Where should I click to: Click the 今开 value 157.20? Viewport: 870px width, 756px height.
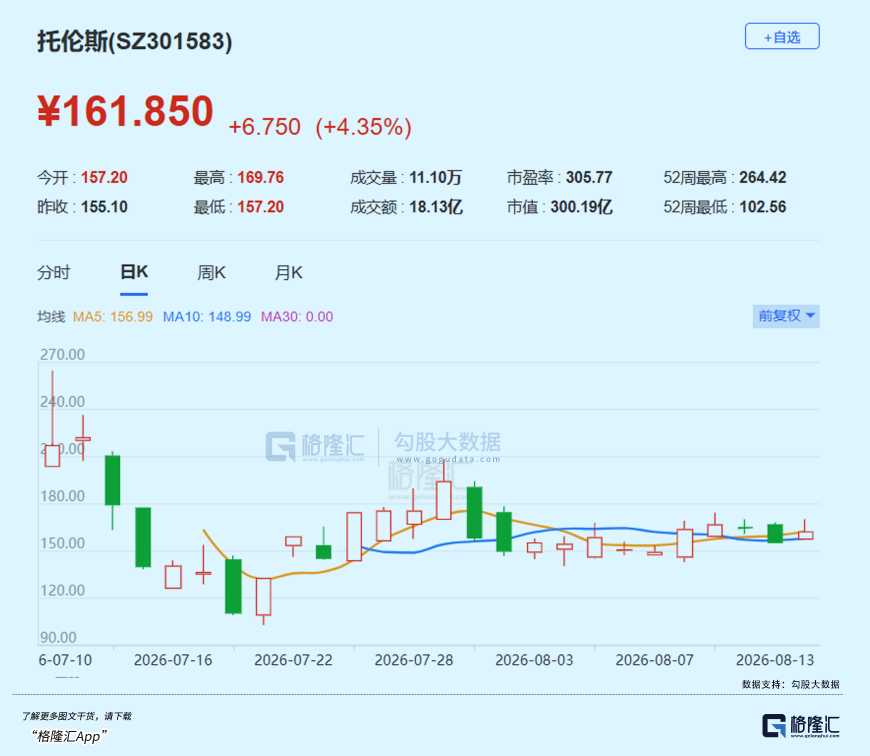tap(104, 177)
